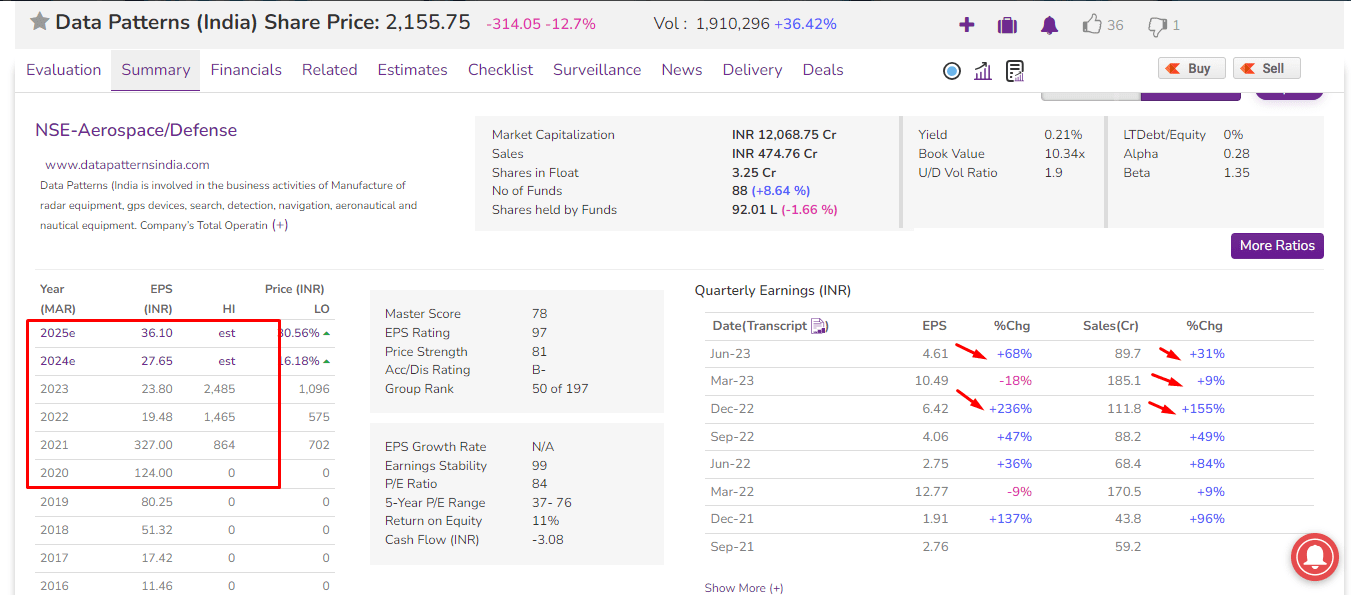Open the www.datapatternsindia.com link

127,165
